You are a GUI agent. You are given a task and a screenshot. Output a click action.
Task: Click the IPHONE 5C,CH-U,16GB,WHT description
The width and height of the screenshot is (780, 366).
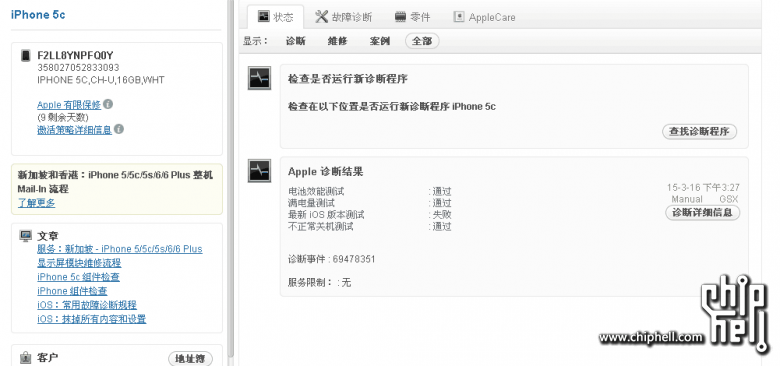click(x=100, y=80)
